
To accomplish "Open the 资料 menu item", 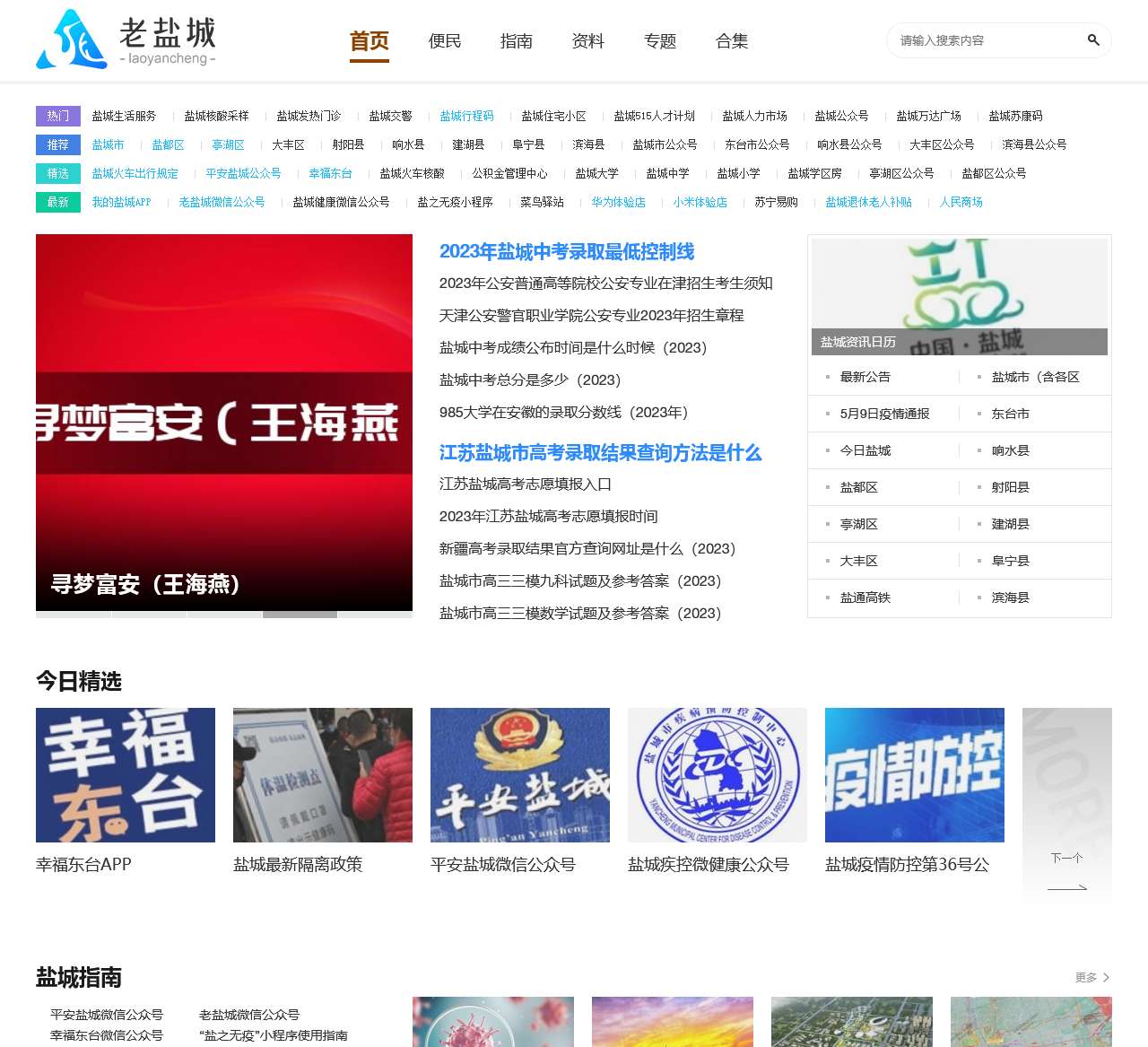I will pos(587,40).
